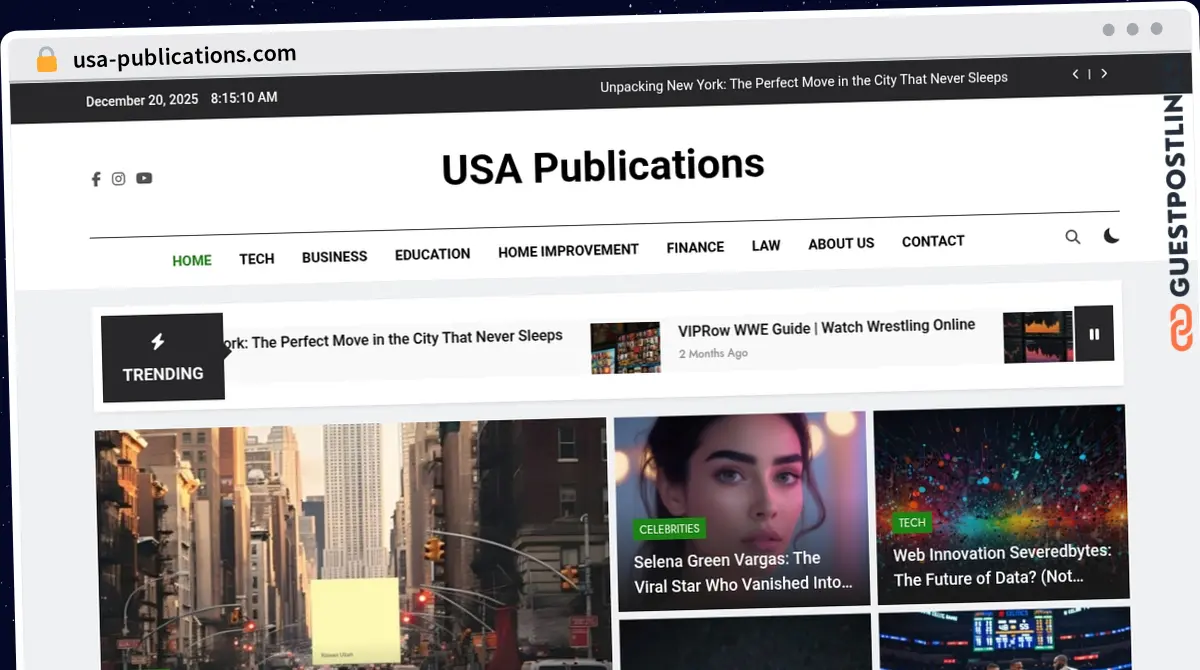
Task: Toggle dark mode moon icon
Action: 1111,236
